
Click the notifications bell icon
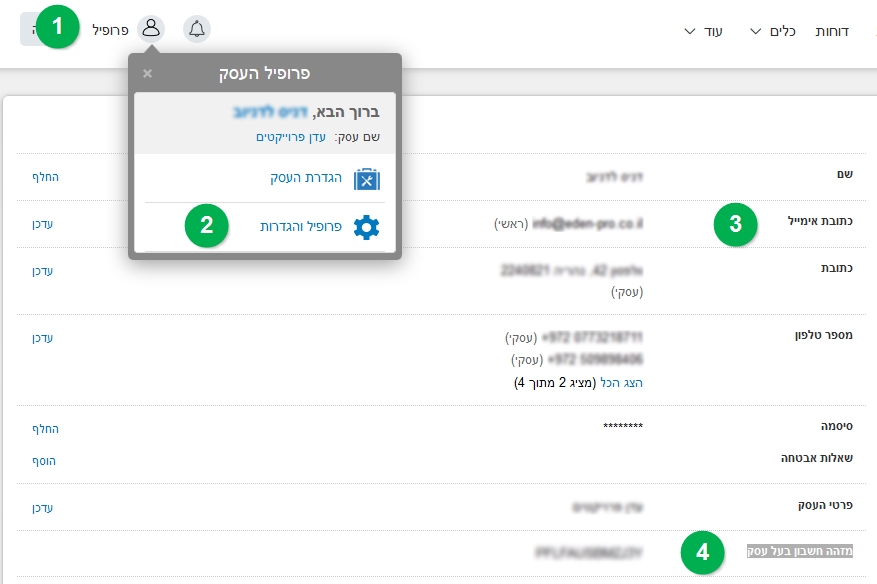click(196, 29)
